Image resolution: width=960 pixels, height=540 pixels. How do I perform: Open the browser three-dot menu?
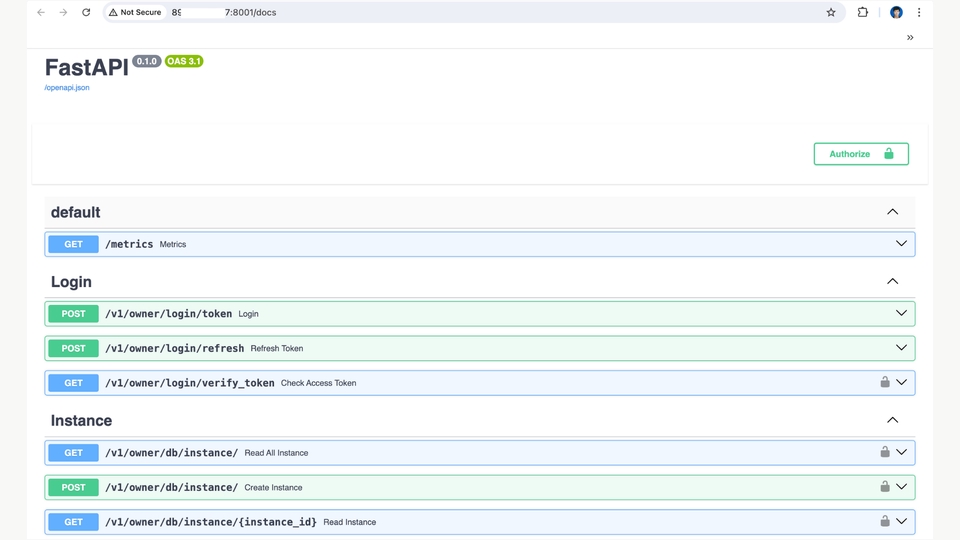pos(919,12)
